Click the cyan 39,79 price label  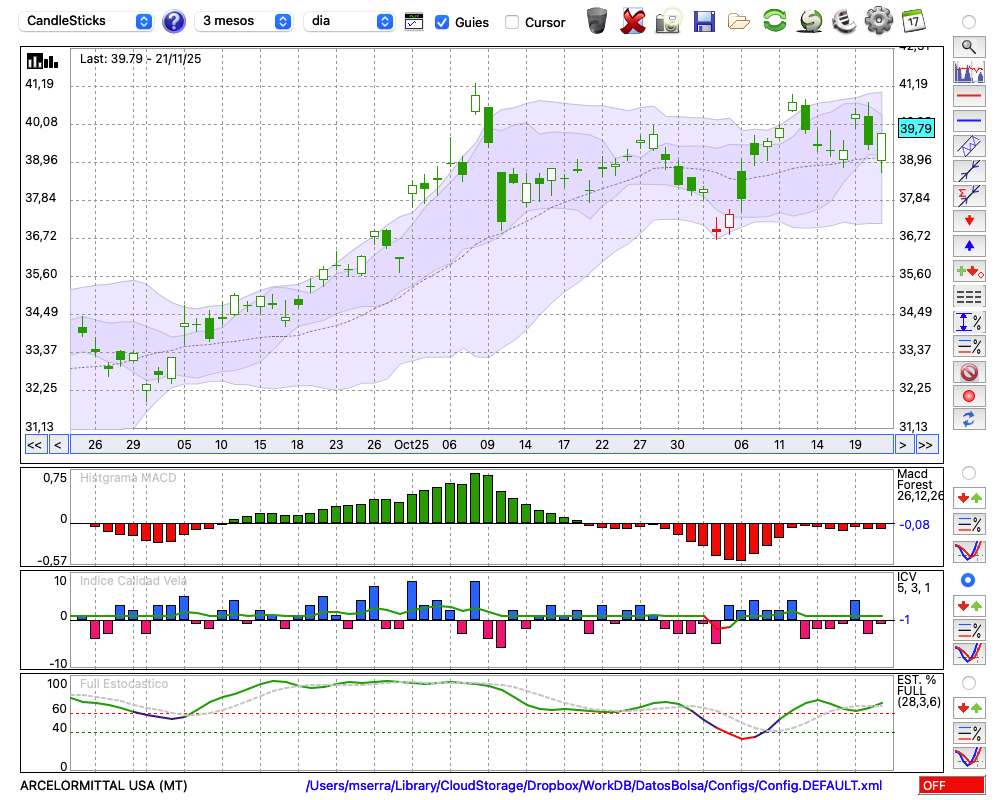[916, 128]
